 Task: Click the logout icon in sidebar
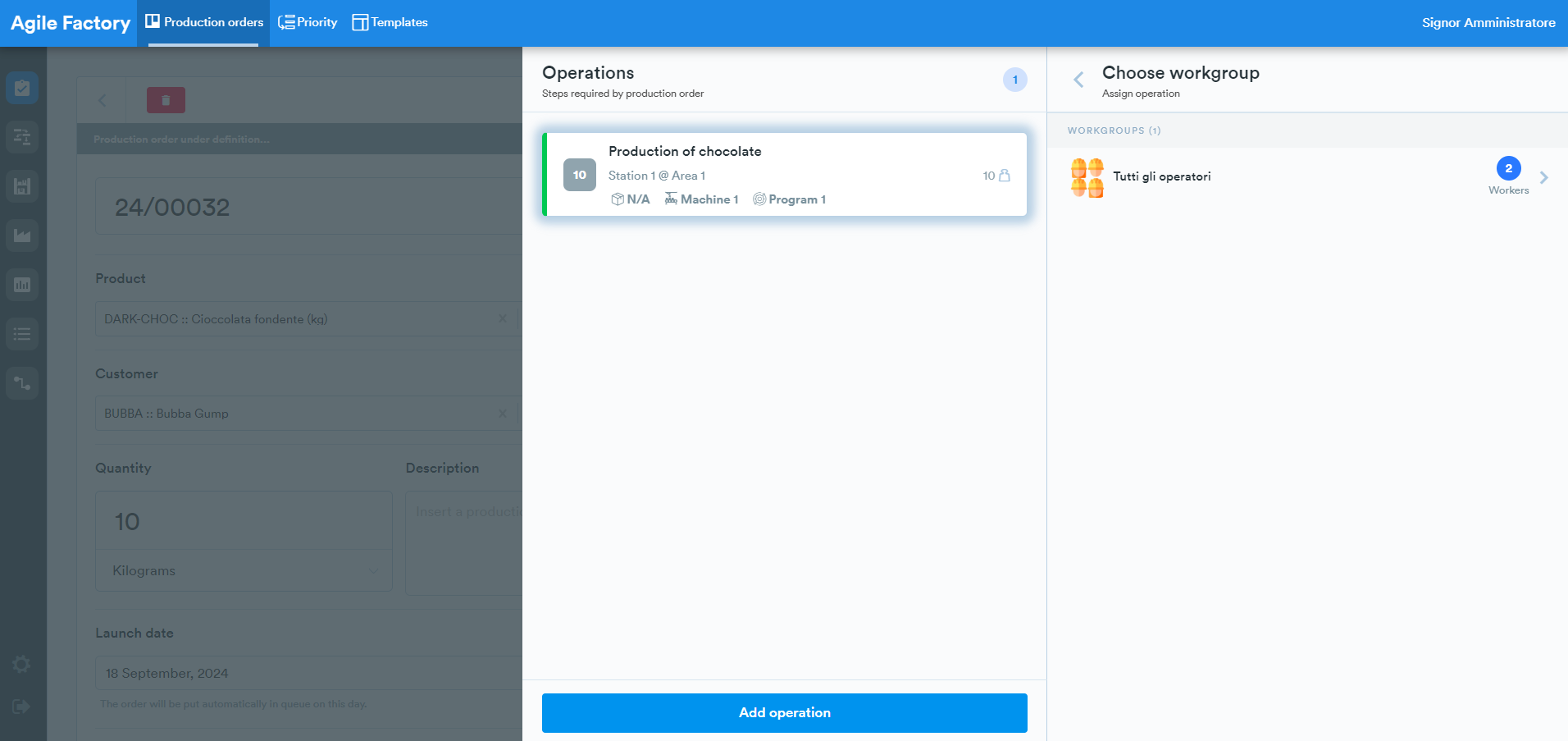22,707
